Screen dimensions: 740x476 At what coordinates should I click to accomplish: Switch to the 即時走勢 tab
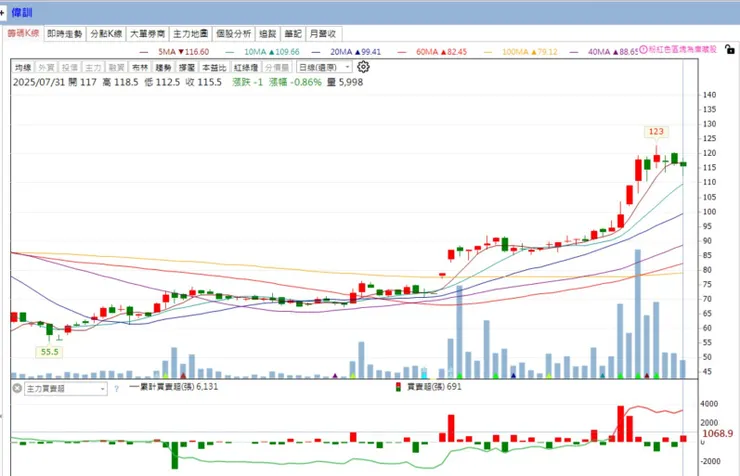pyautogui.click(x=65, y=34)
